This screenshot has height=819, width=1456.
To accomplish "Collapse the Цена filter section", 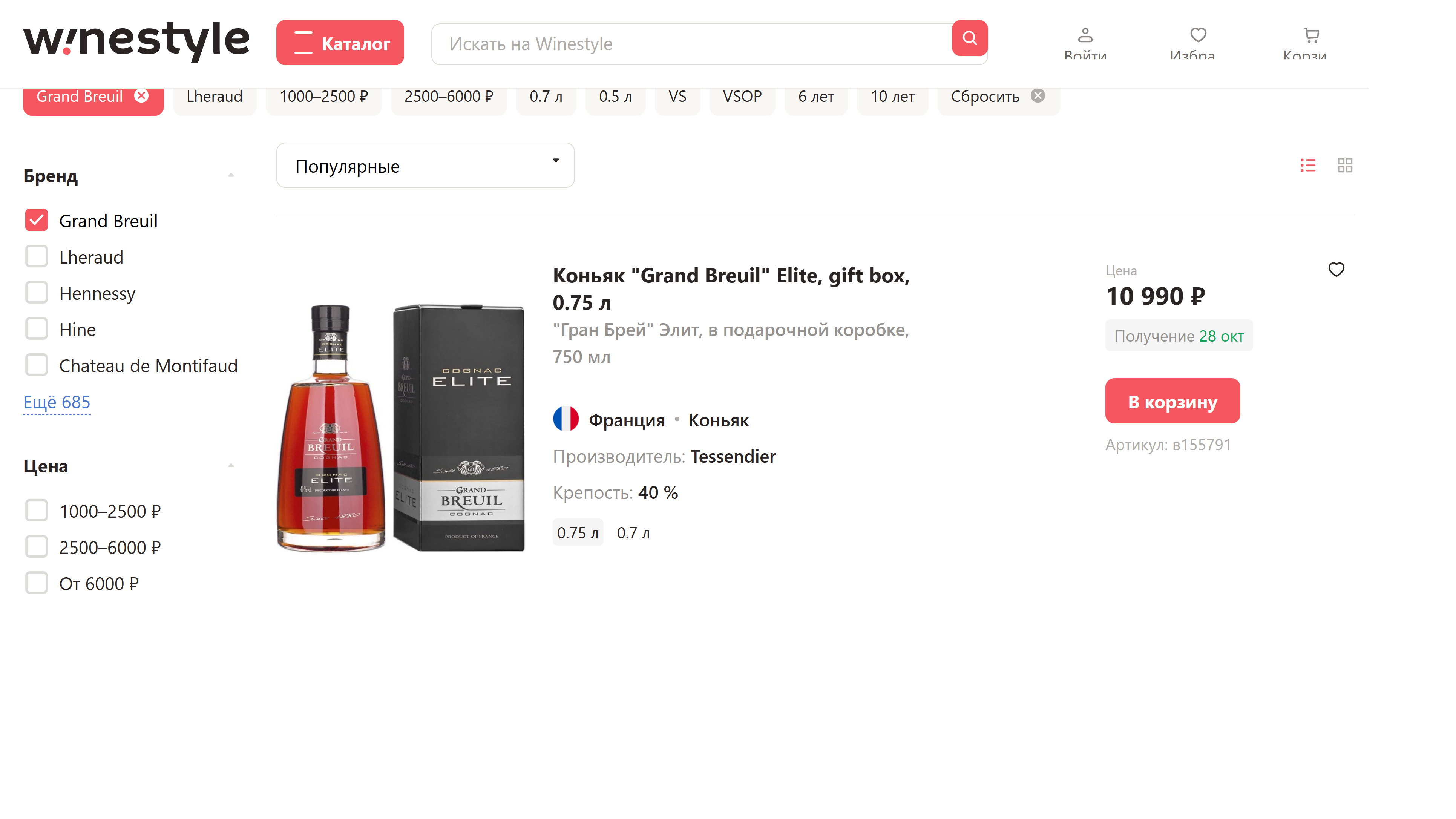I will pos(231,466).
